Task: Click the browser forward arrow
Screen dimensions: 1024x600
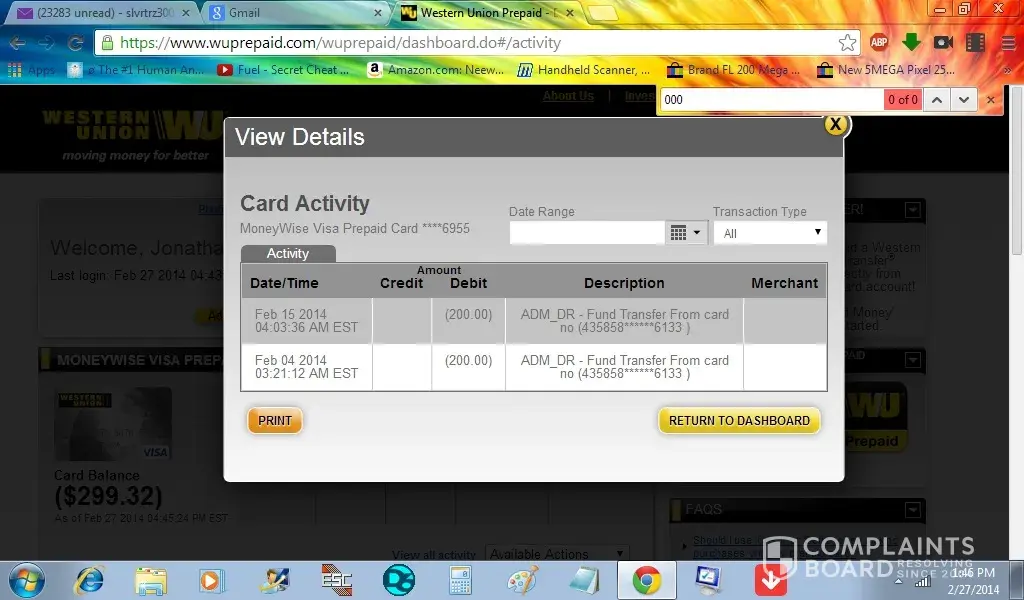Action: pyautogui.click(x=46, y=43)
